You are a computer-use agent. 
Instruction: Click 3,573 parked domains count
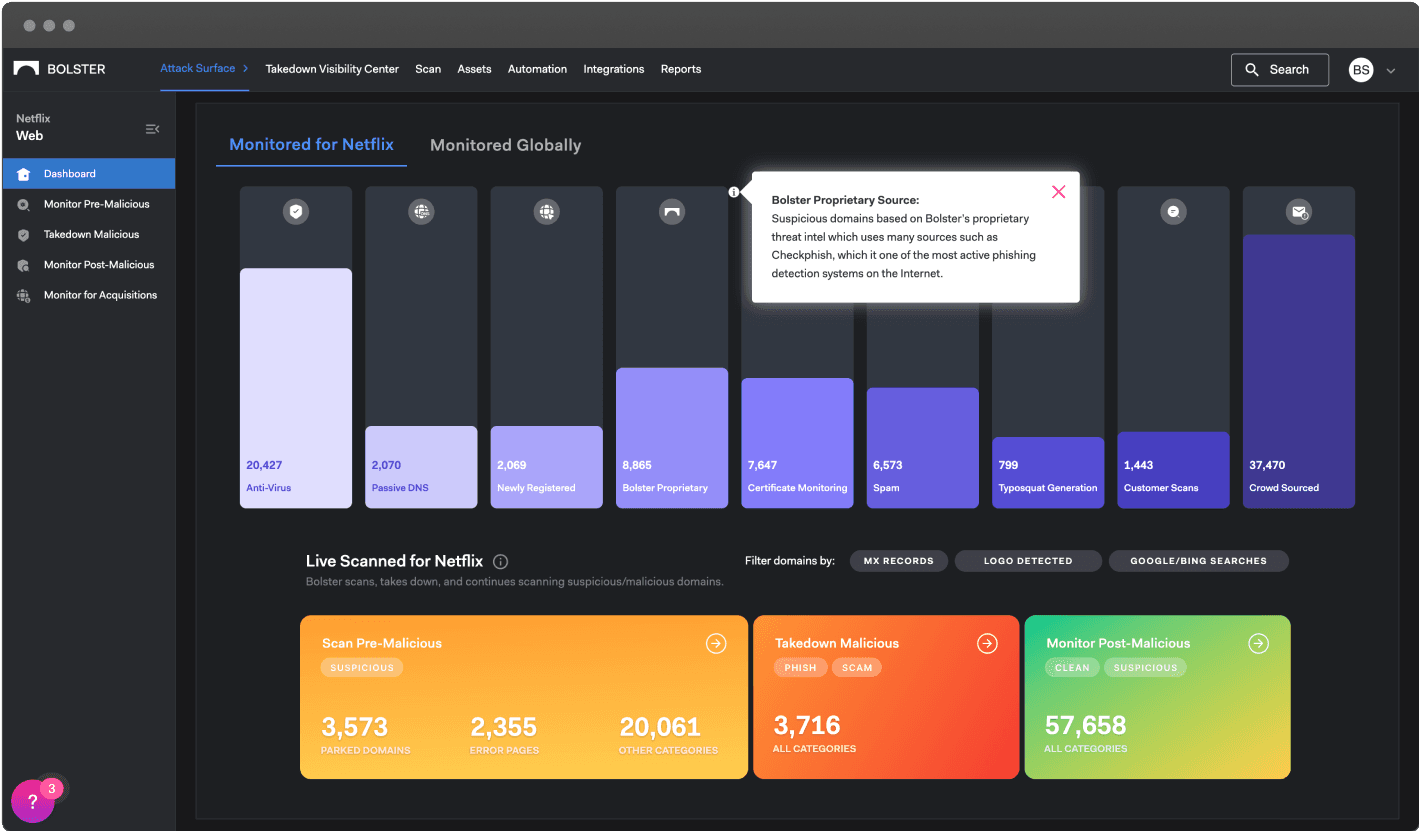coord(354,727)
